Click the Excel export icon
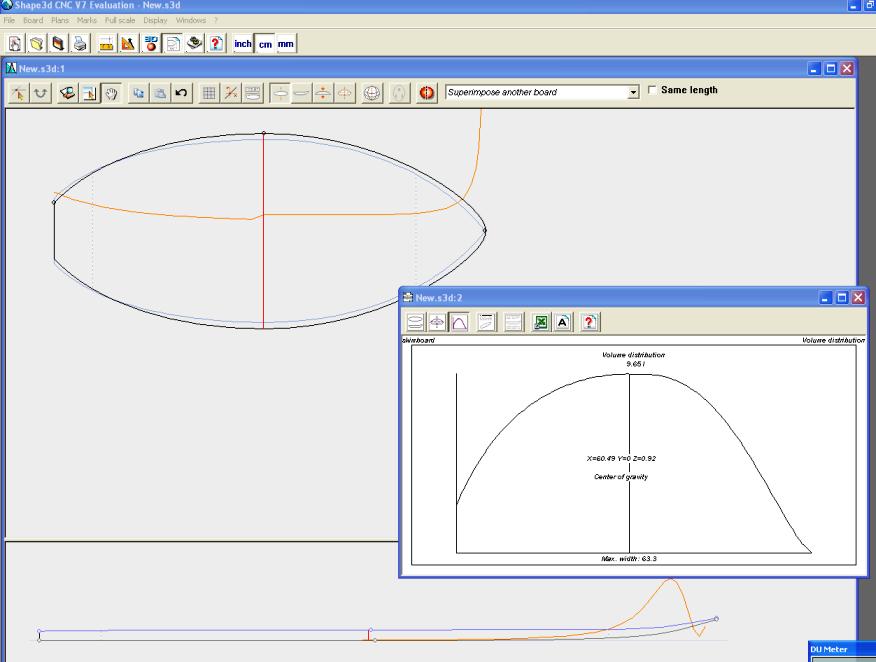The width and height of the screenshot is (876, 662). (540, 322)
